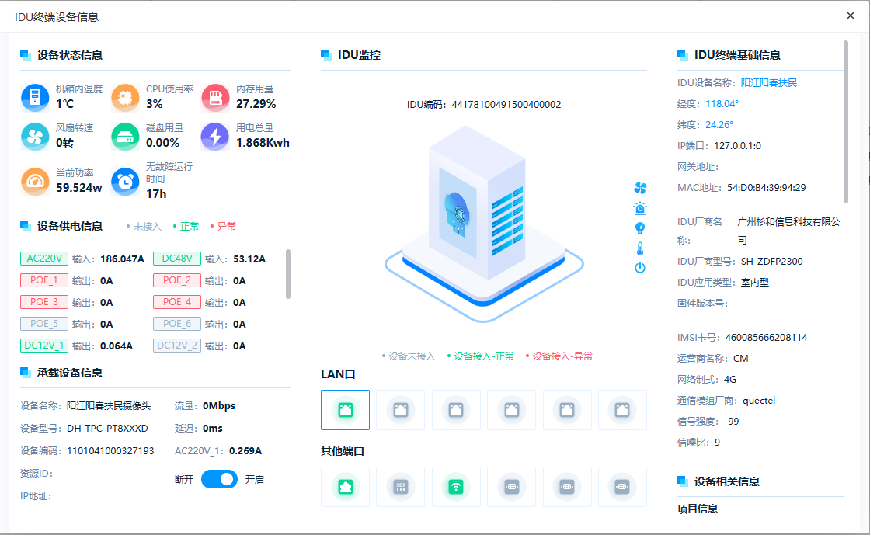Click the POE_1 abnormal output tag
871x536 pixels.
coord(43,280)
